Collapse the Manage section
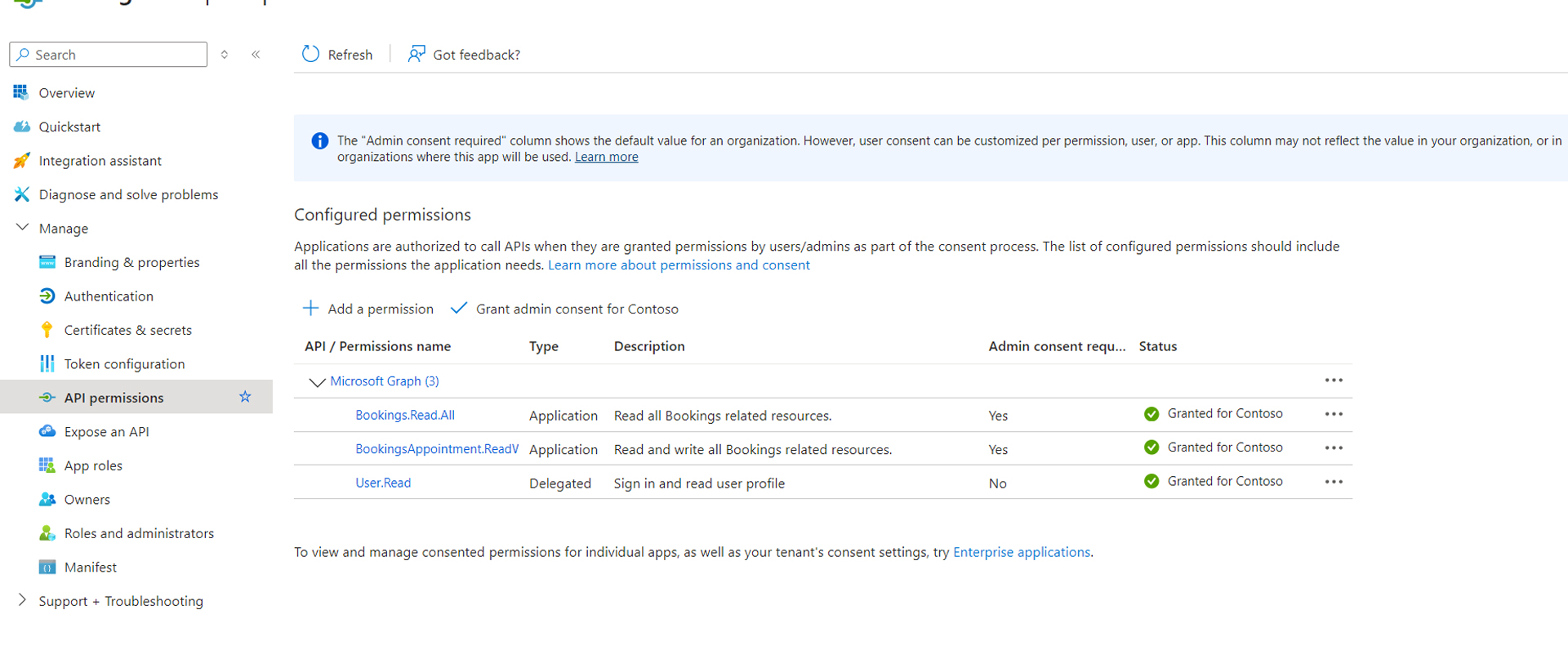The image size is (1568, 650). 23,228
